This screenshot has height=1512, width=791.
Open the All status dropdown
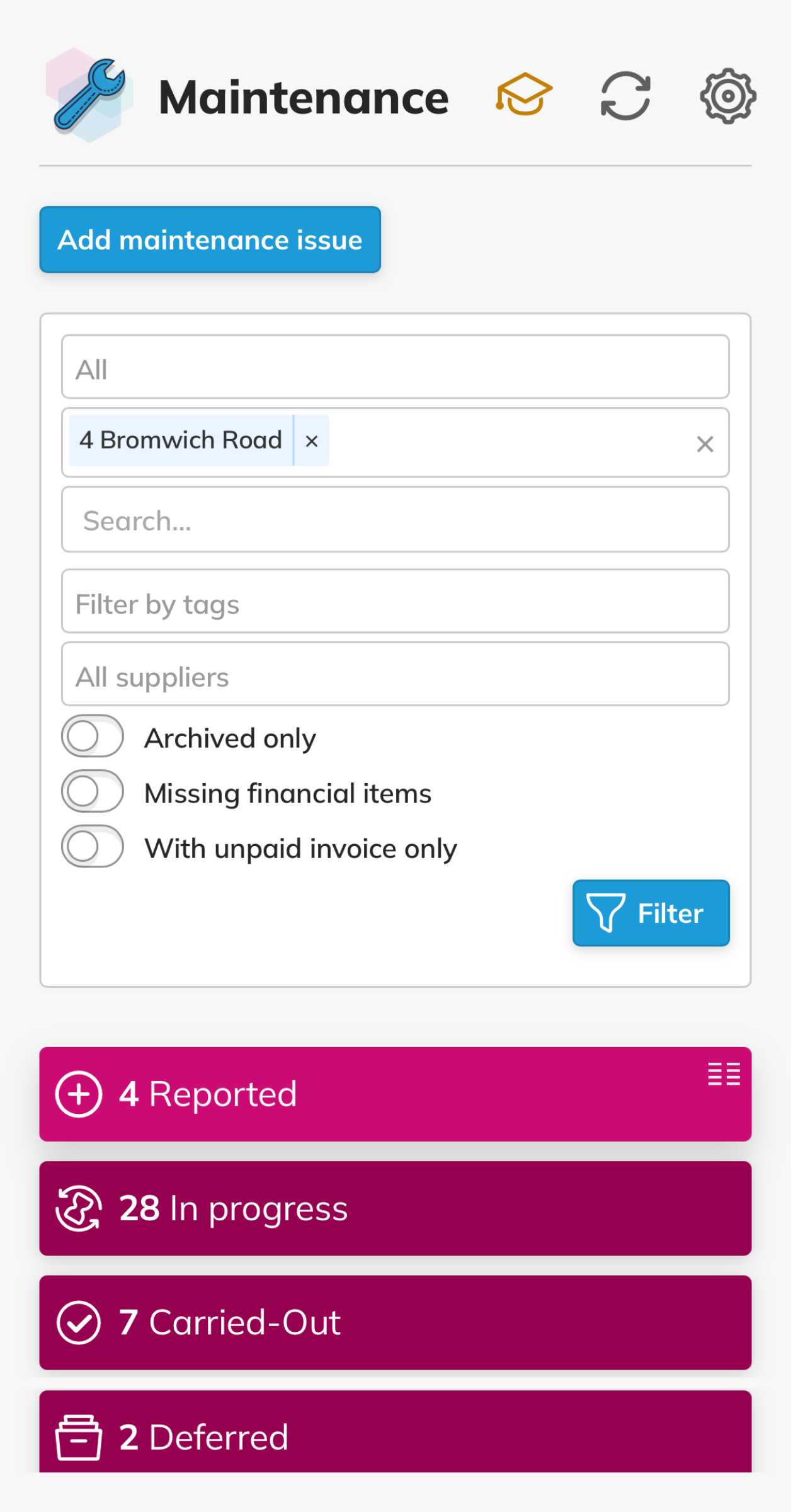(x=396, y=367)
